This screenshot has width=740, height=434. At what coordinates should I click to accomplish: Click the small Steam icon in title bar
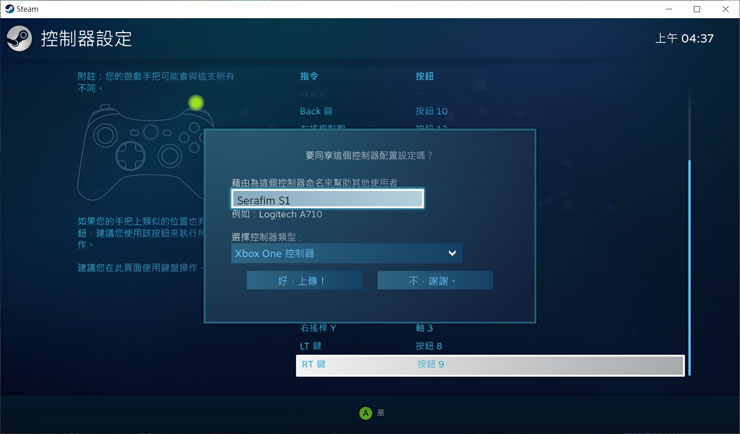[x=8, y=9]
